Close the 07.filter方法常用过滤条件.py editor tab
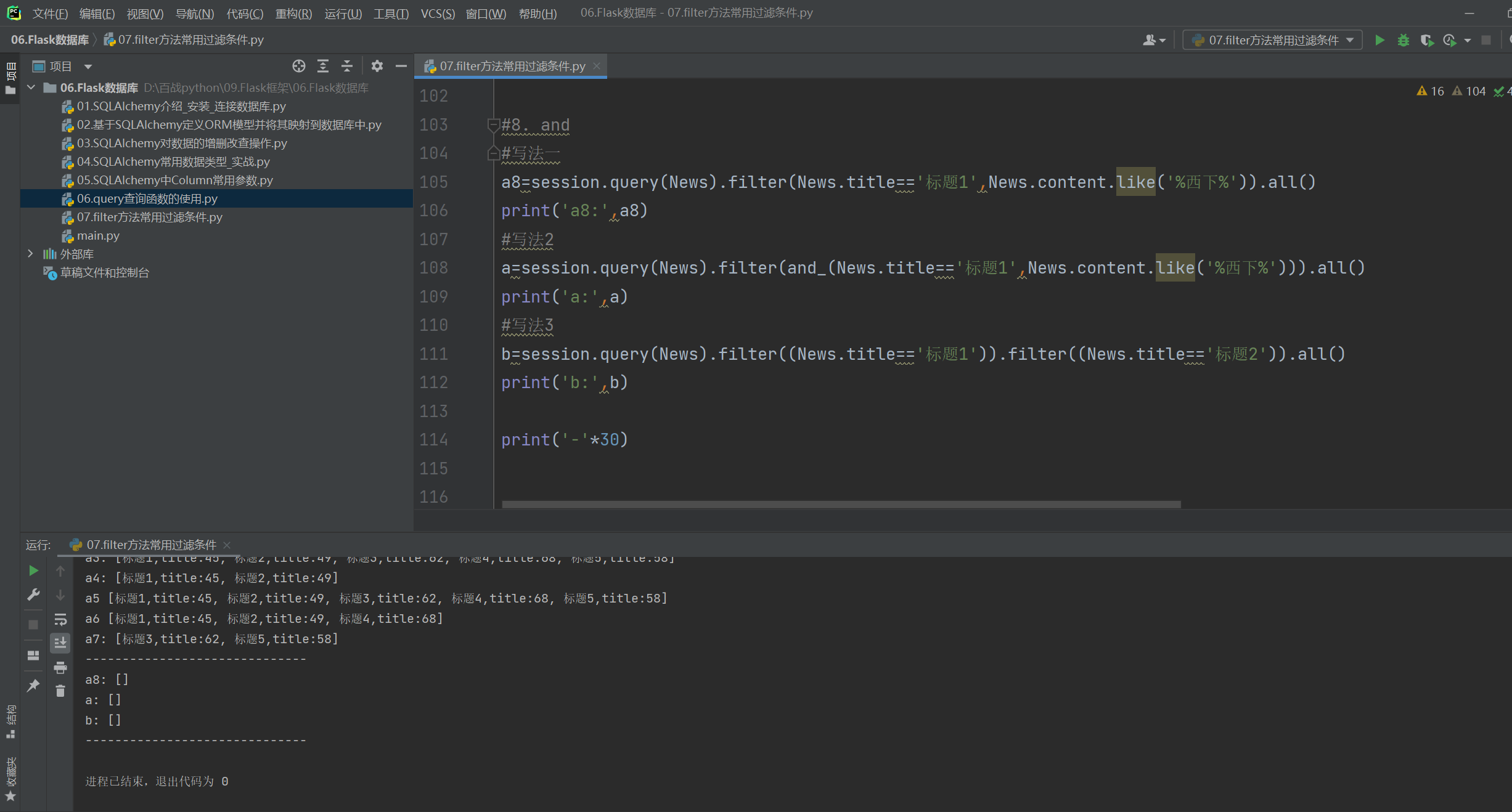The height and width of the screenshot is (812, 1512). 597,66
